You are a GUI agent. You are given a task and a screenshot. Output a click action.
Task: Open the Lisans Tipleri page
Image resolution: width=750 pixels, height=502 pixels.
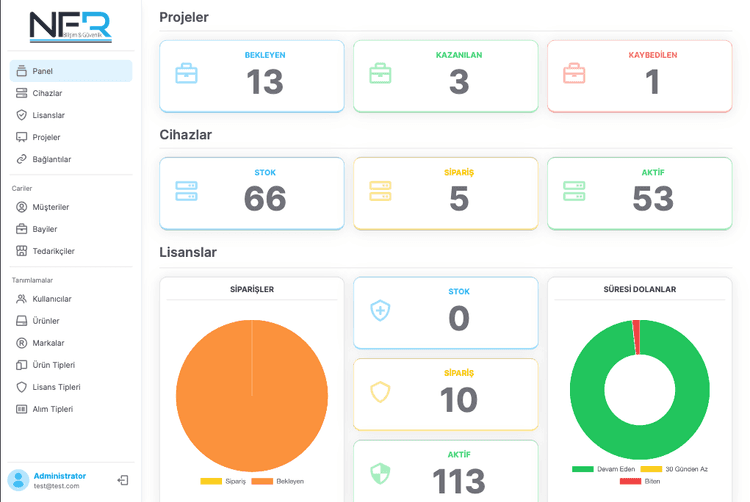click(x=56, y=387)
